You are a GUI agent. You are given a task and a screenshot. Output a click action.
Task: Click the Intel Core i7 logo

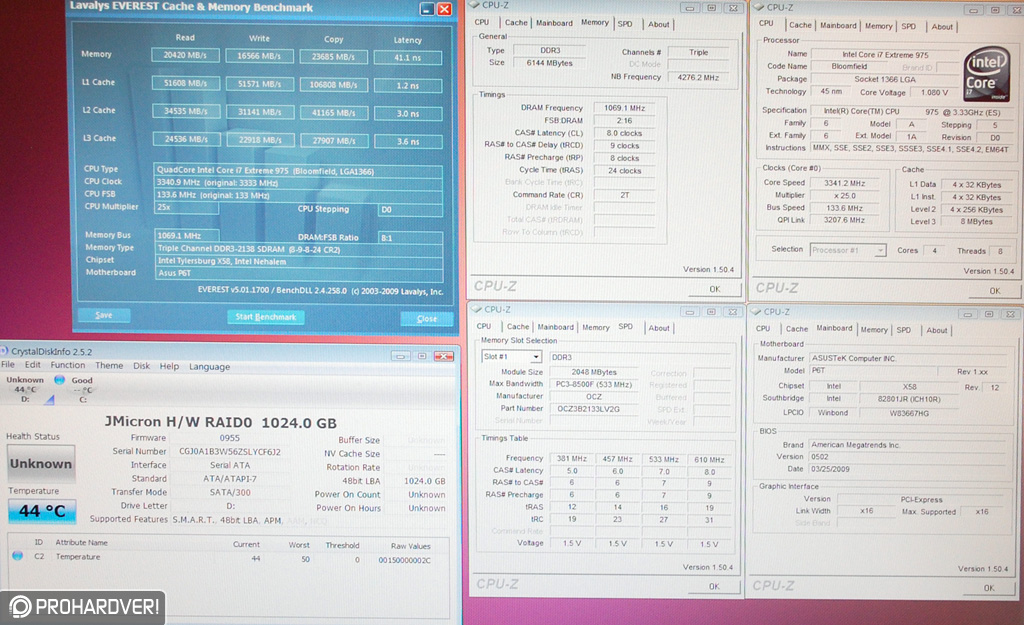(x=986, y=73)
